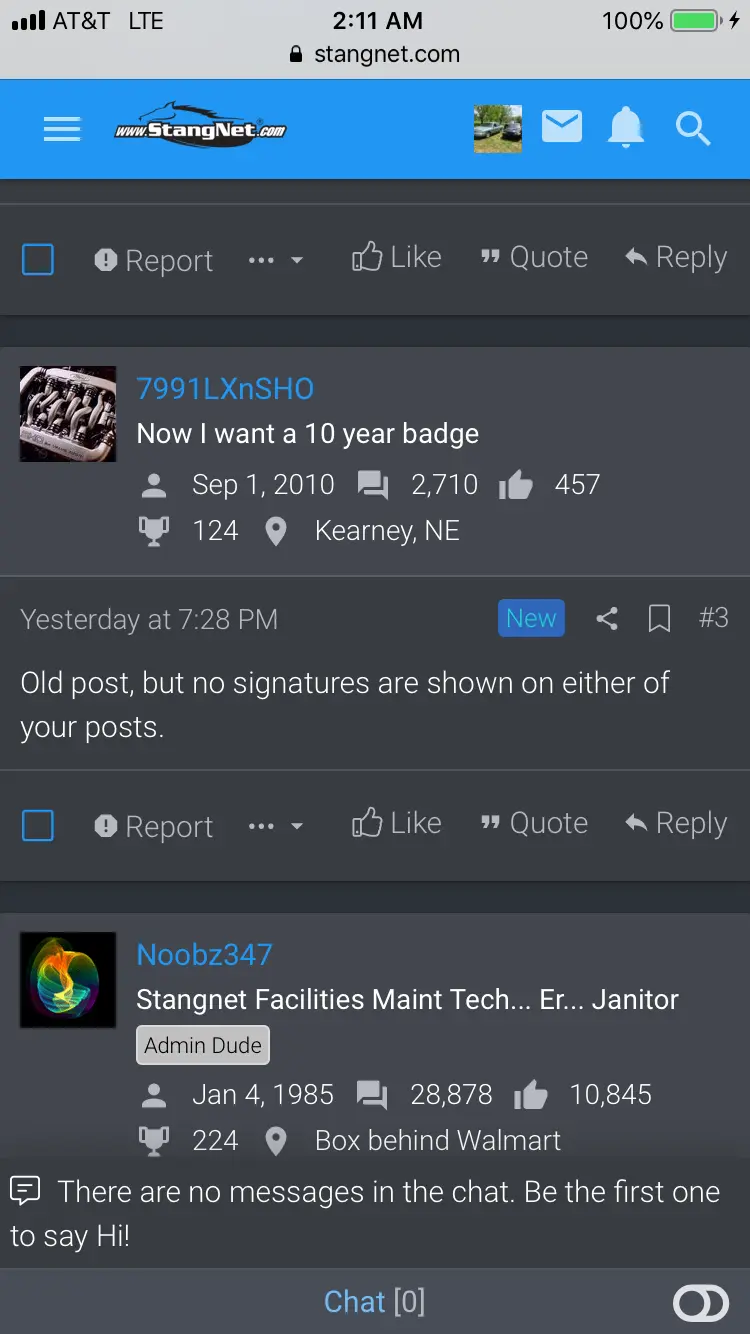Open the mail inbox envelope icon

[x=562, y=127]
